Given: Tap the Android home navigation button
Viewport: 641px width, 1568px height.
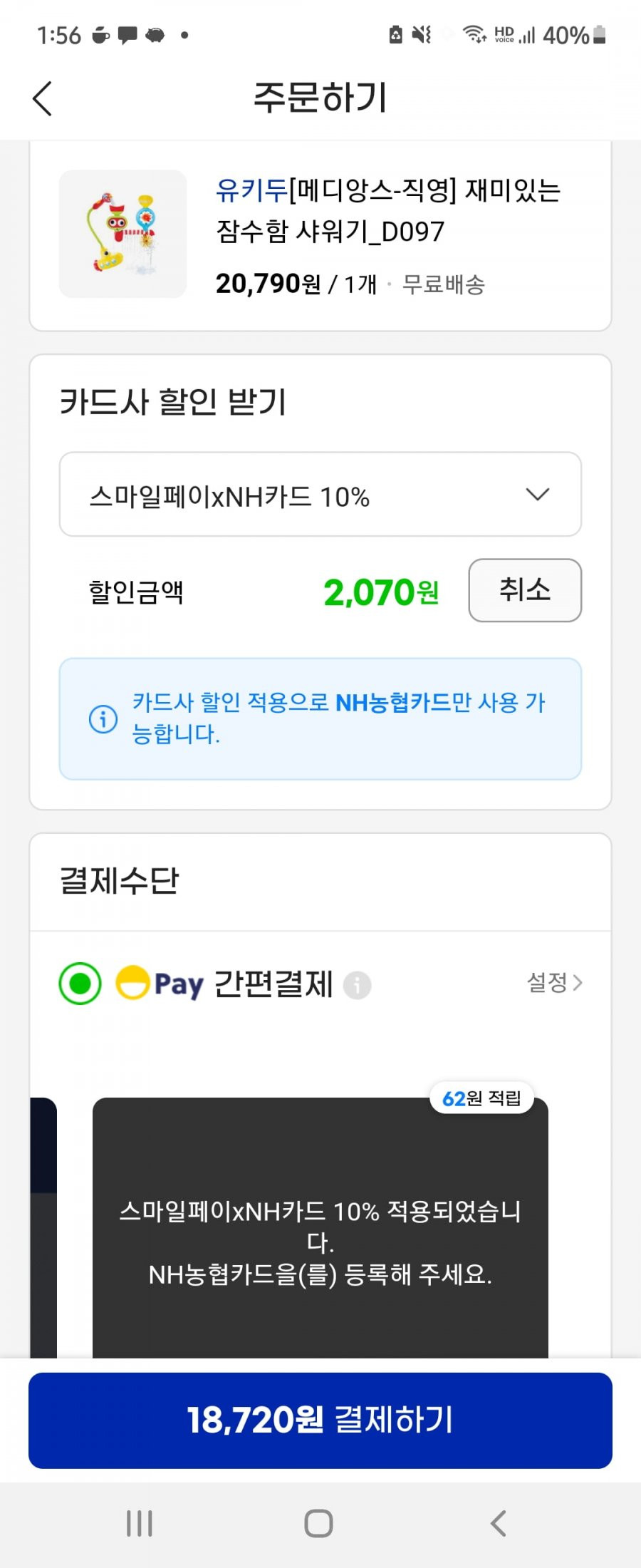Looking at the screenshot, I should point(318,1524).
